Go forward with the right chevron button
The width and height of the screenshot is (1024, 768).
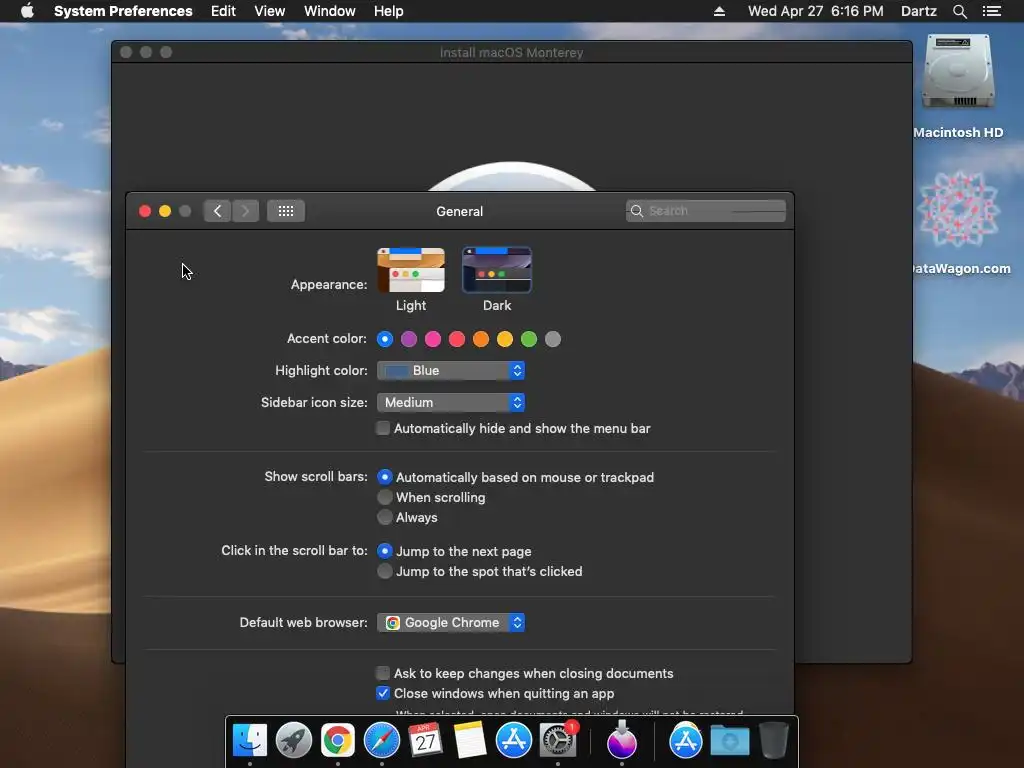click(246, 211)
